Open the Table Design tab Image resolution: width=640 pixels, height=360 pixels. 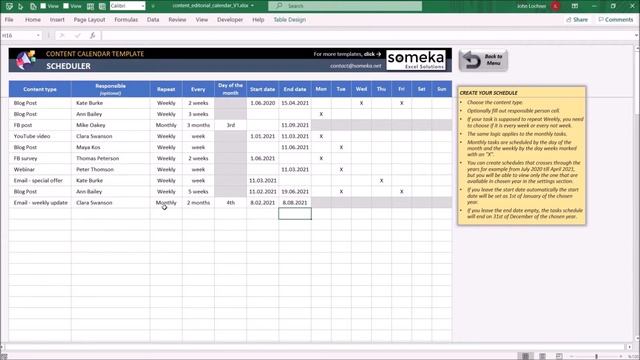click(289, 20)
